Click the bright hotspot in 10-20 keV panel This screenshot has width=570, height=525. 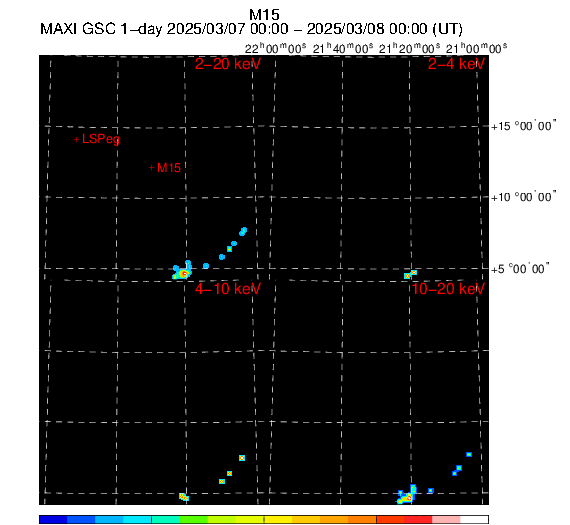coord(409,498)
